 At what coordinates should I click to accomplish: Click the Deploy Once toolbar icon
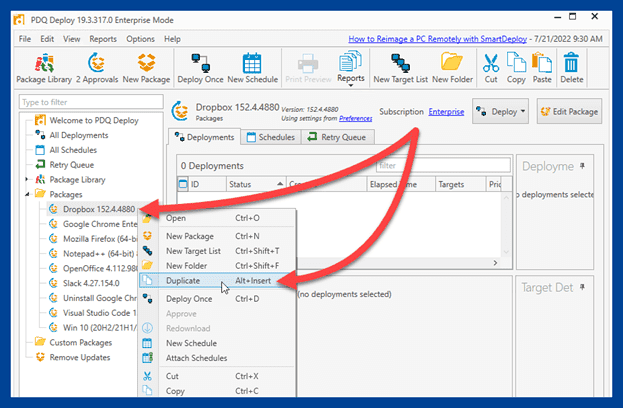point(200,68)
